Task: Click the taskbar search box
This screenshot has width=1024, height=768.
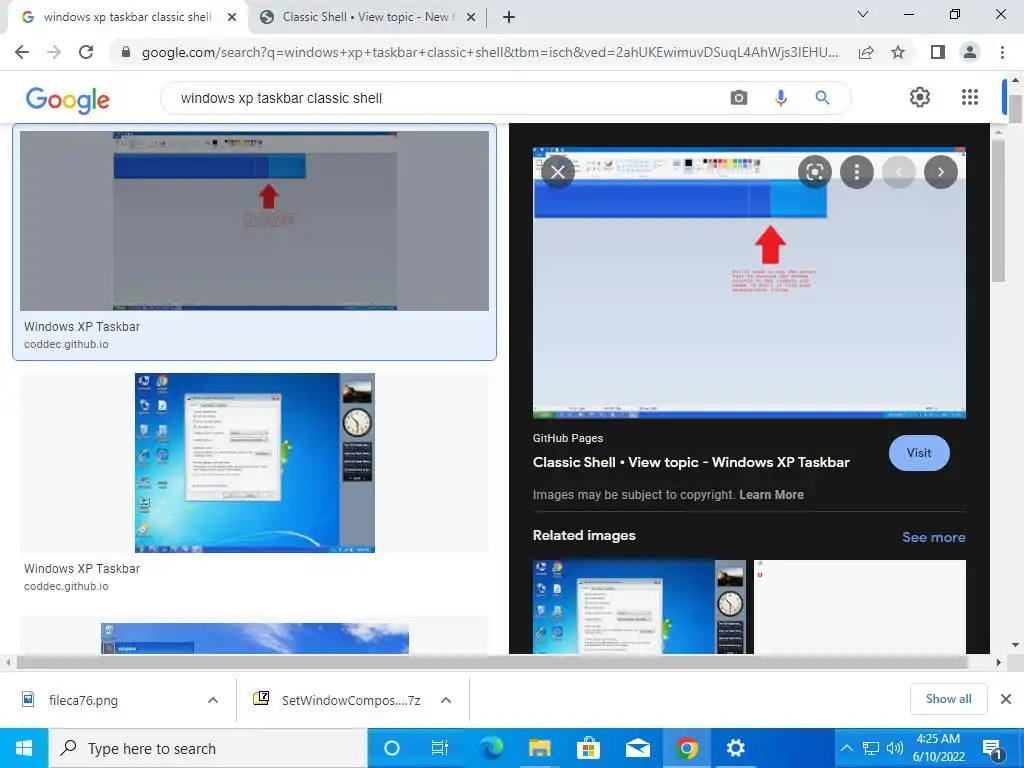Action: 208,748
